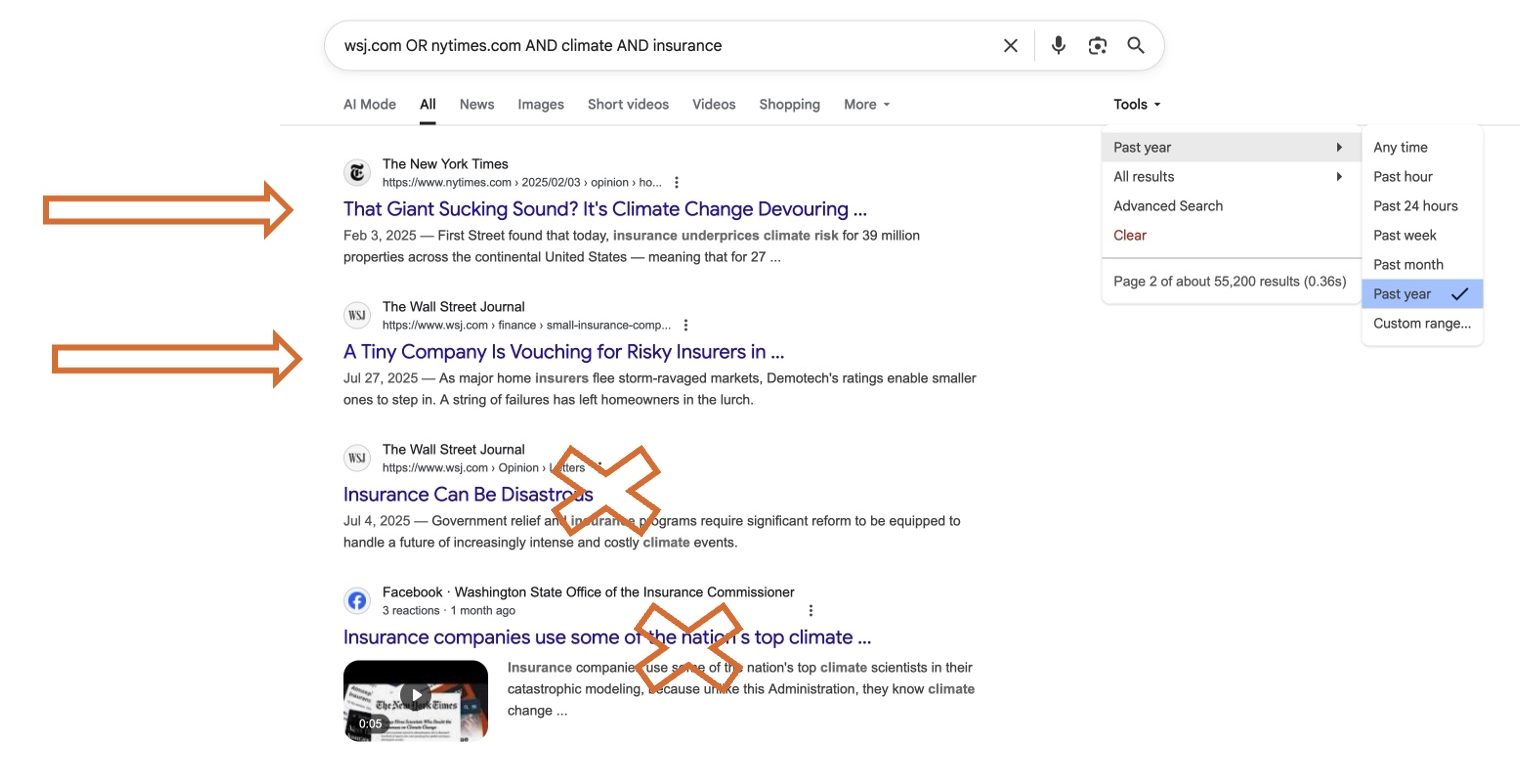Click the 'Jul 4, 2025' result snippet
Viewport: 1520px width, 768px height.
[x=652, y=532]
